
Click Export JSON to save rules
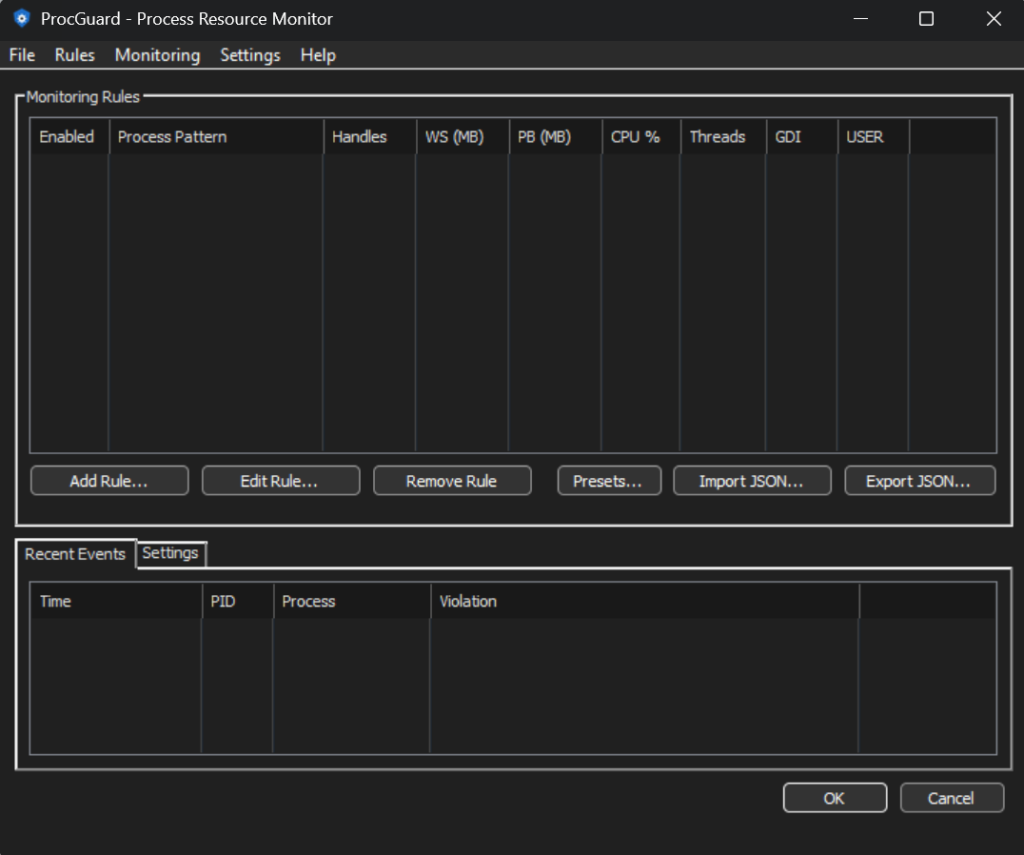(x=919, y=480)
